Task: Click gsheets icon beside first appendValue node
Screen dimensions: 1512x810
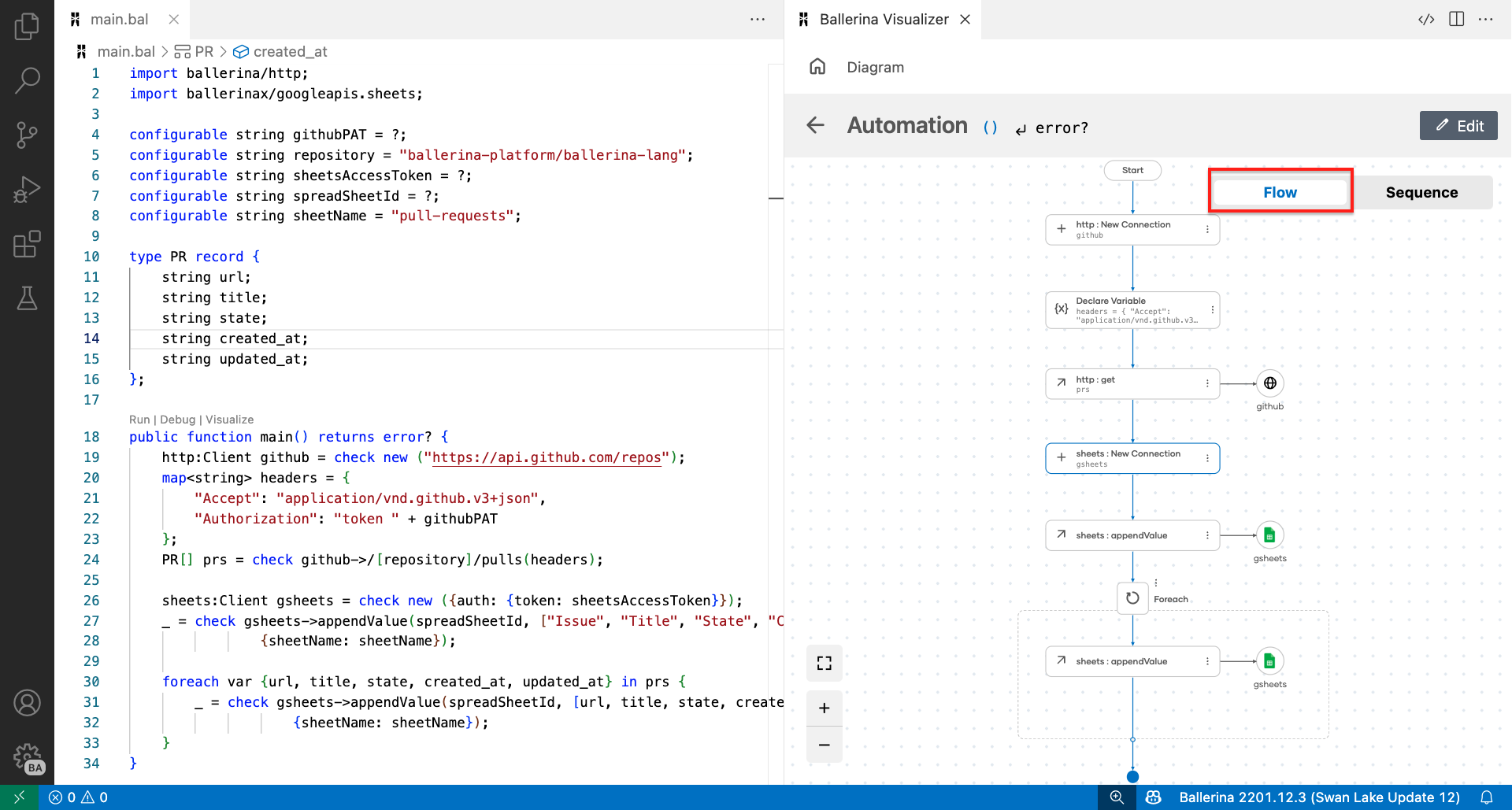Action: click(1270, 535)
